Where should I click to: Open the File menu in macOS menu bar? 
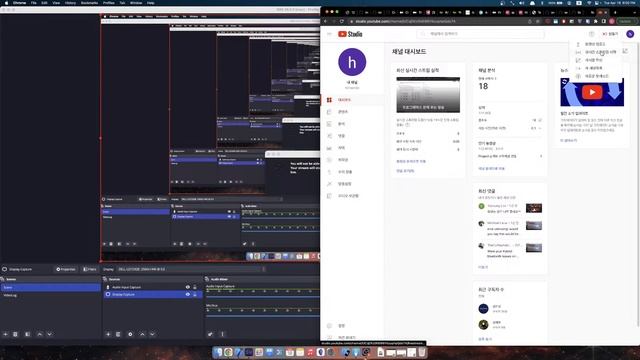coord(34,2)
